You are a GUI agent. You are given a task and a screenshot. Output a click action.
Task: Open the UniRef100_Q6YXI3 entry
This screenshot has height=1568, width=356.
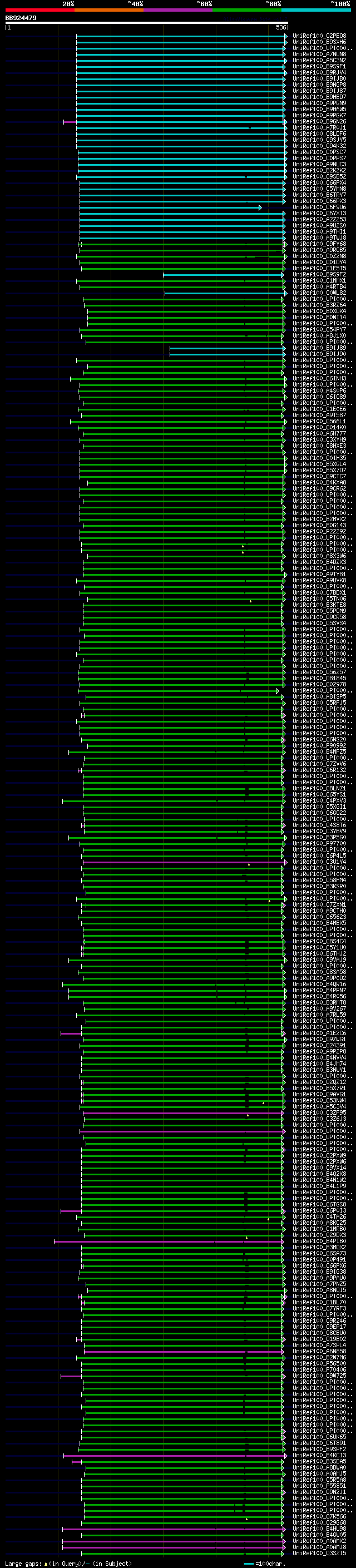coord(319,213)
